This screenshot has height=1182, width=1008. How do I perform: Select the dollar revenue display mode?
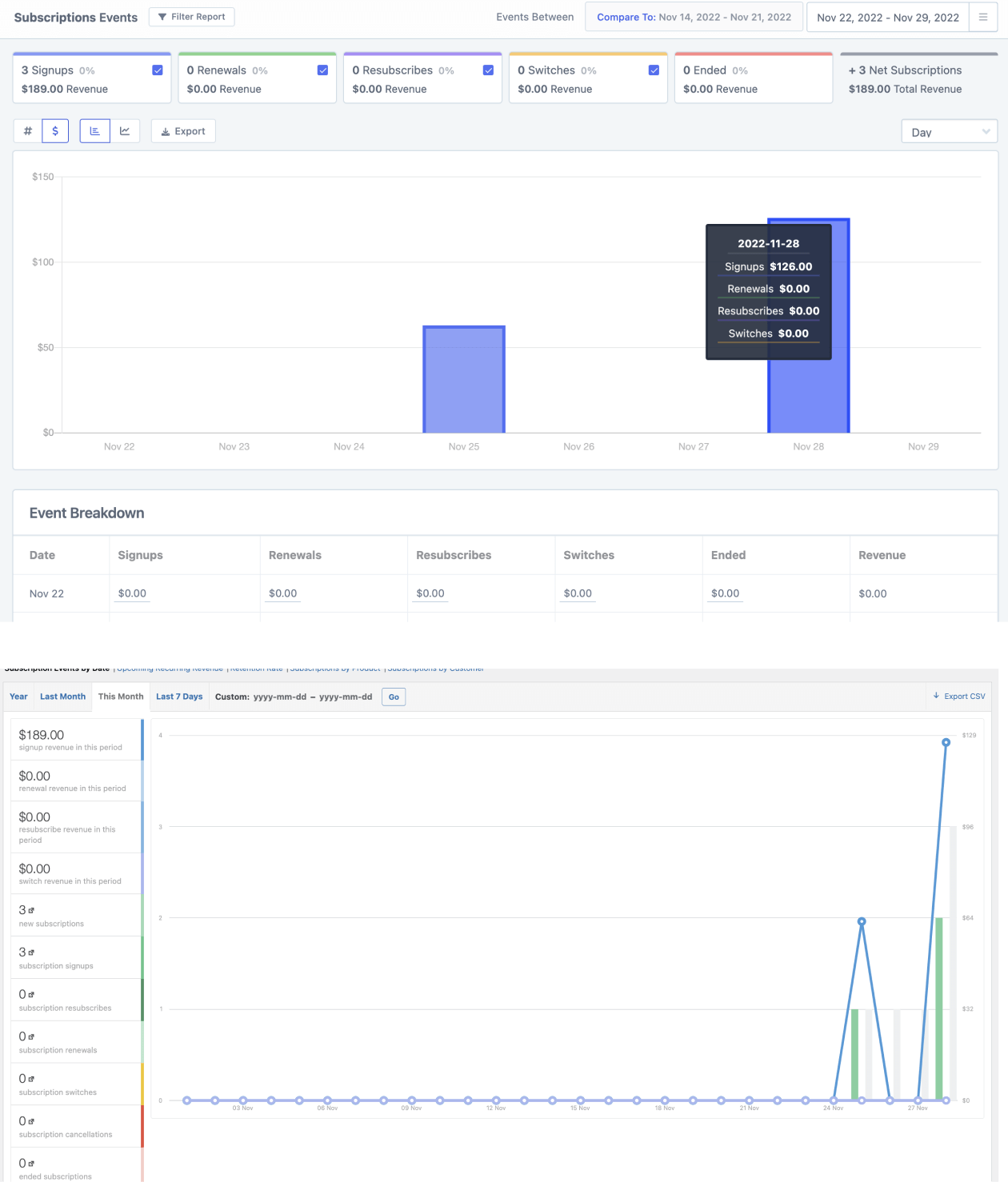click(54, 130)
